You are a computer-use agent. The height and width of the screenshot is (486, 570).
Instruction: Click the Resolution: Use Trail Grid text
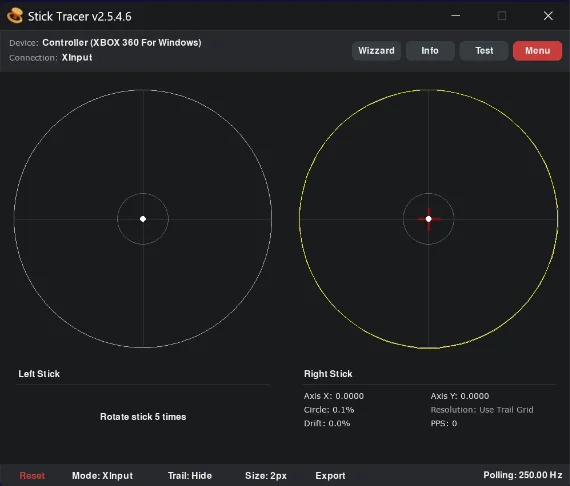click(482, 410)
